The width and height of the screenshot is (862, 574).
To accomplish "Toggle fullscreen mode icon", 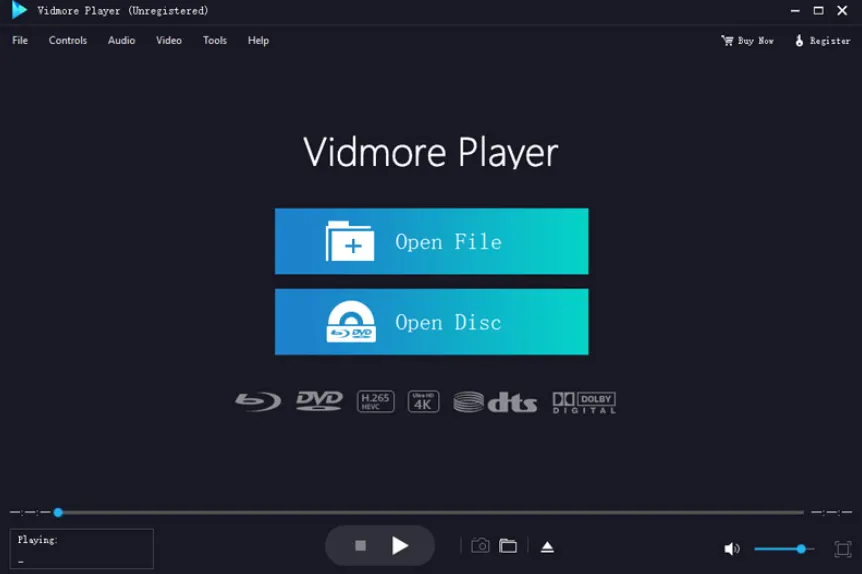I will [x=842, y=549].
